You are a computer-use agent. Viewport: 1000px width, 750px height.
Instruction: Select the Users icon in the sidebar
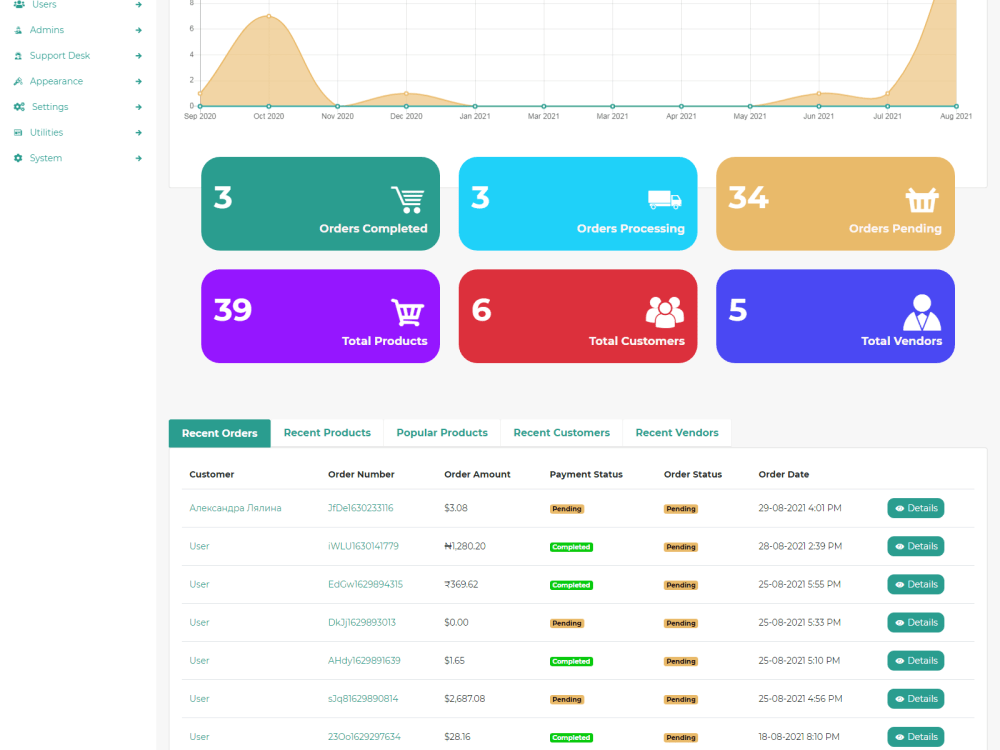pyautogui.click(x=19, y=5)
